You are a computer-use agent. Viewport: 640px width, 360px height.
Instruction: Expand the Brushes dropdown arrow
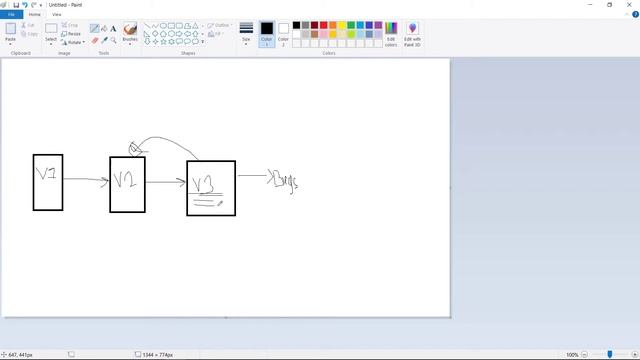[130, 44]
